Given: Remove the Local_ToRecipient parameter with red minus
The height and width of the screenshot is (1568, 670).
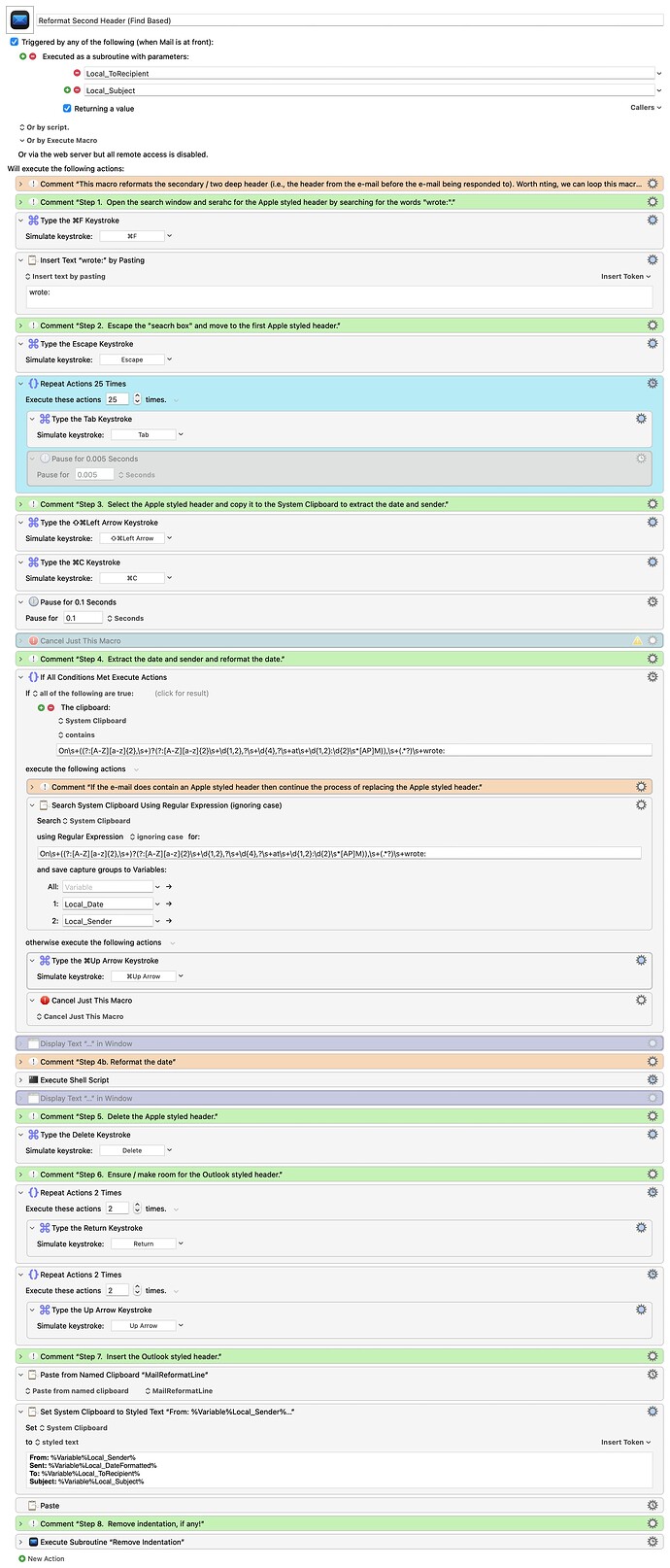Looking at the screenshot, I should coord(77,74).
